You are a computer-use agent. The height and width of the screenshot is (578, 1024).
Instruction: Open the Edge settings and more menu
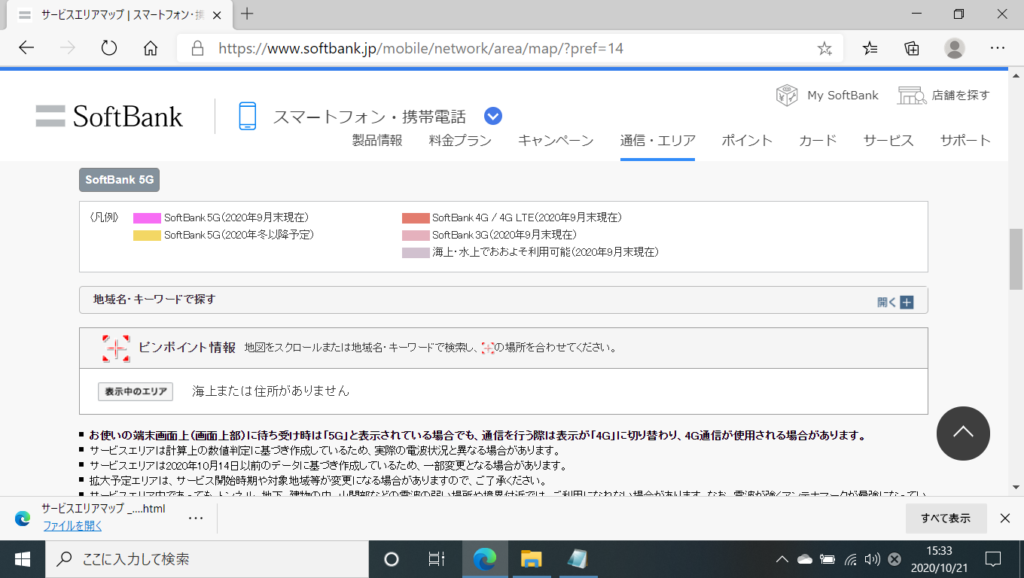[x=997, y=48]
